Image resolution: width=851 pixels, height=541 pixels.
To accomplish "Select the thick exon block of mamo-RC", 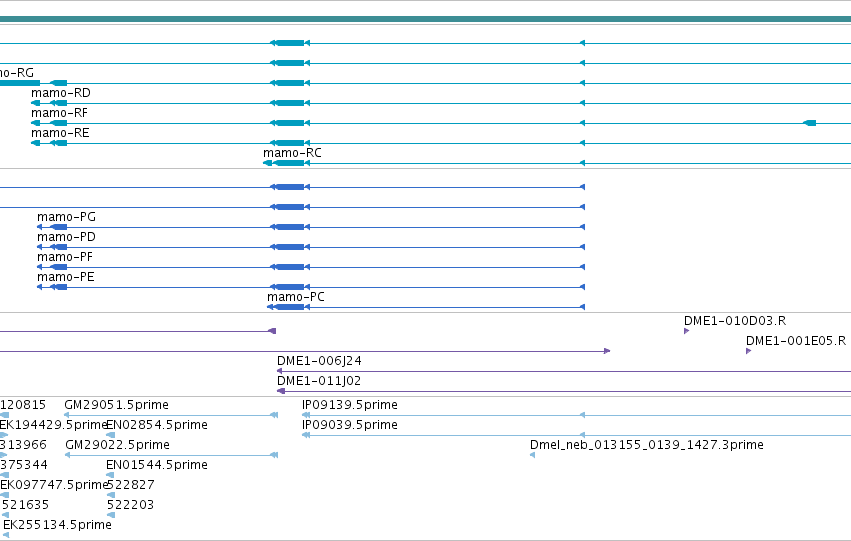I will coord(290,163).
